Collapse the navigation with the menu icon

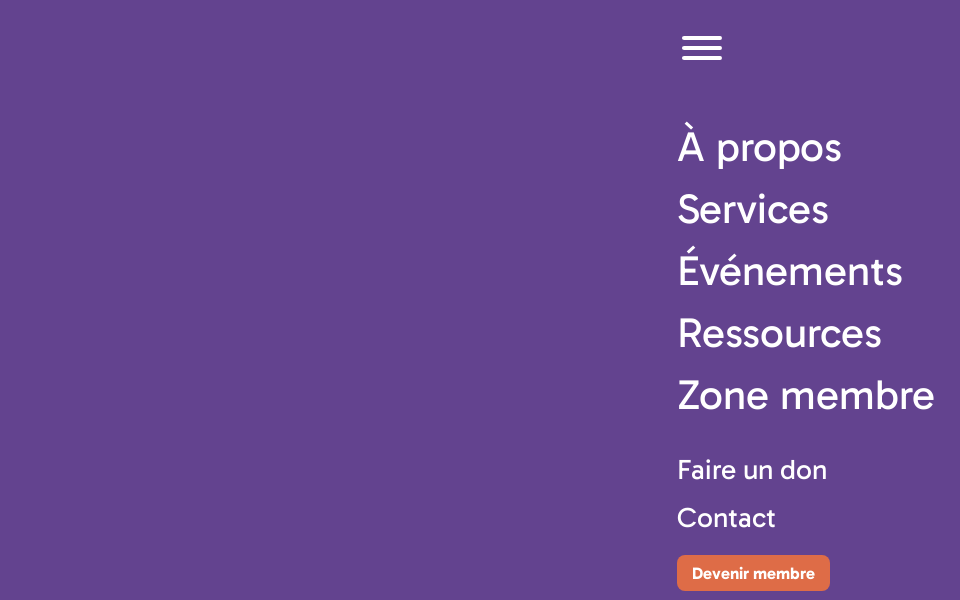click(x=702, y=48)
